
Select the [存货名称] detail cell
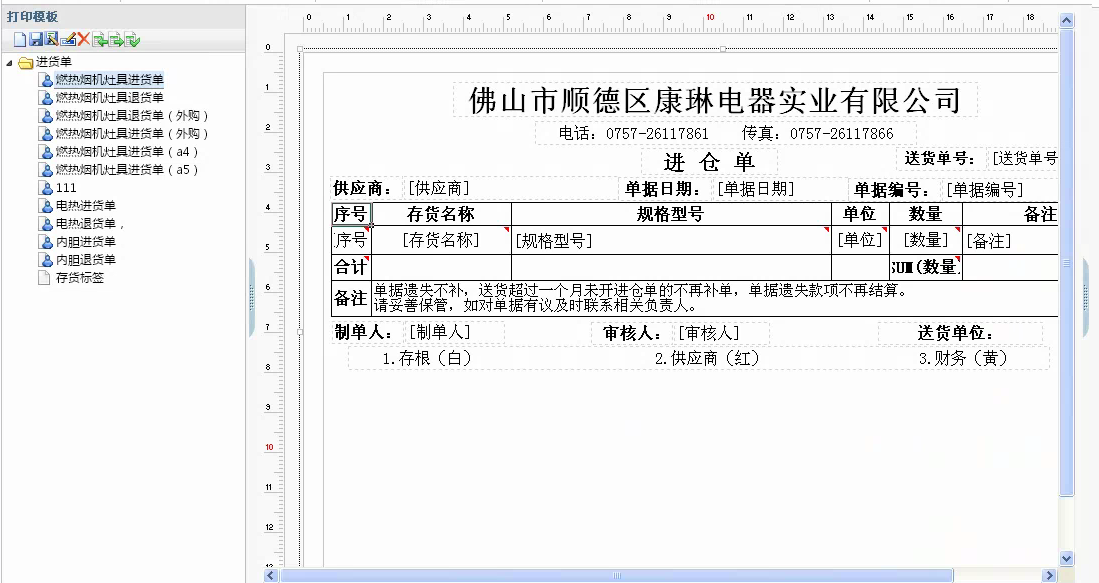(441, 240)
